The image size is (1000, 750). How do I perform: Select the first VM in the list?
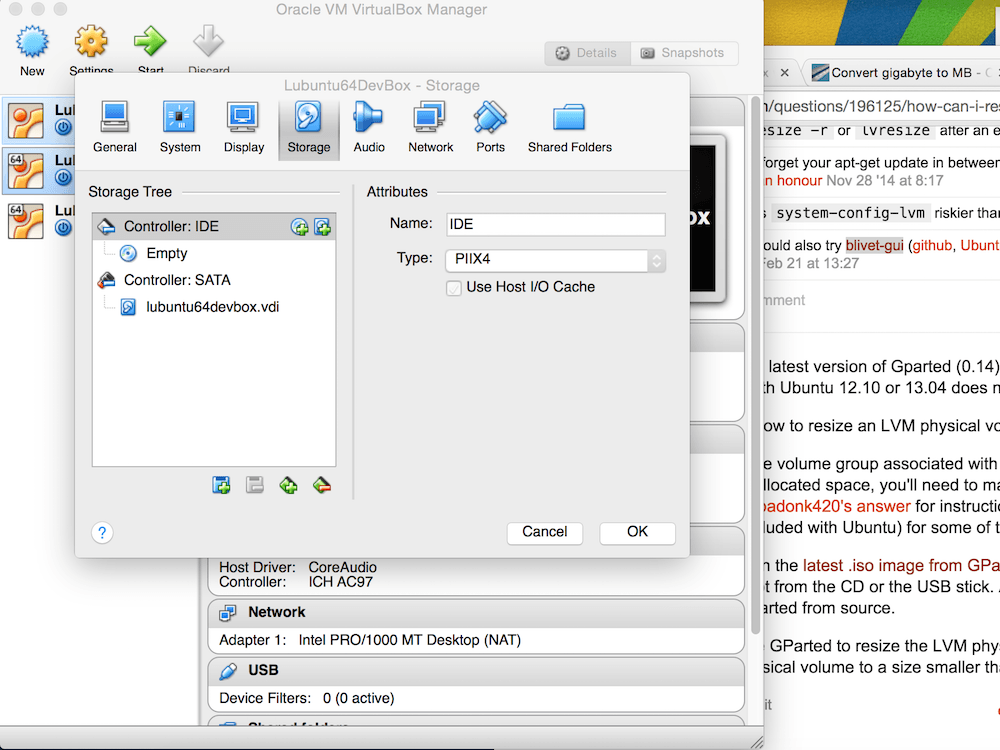point(38,120)
